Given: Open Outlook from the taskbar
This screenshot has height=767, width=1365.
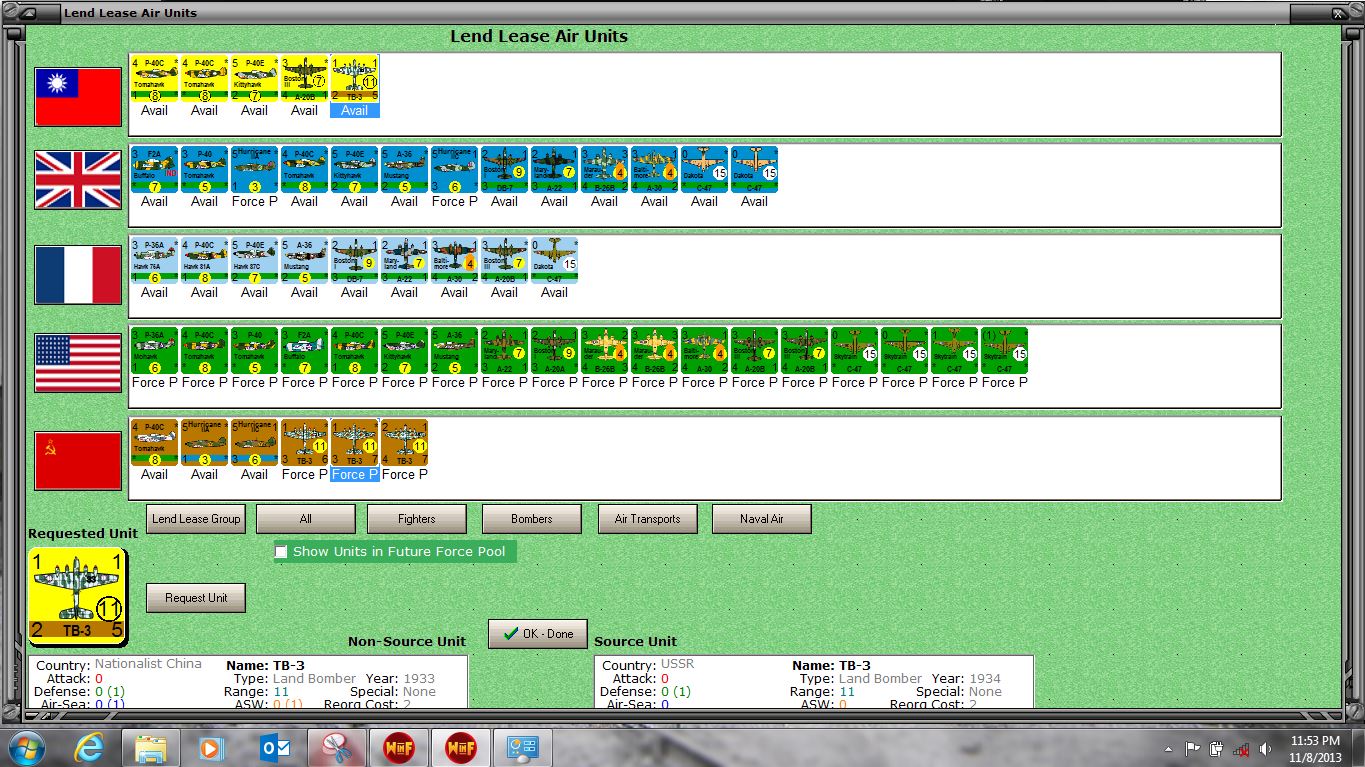Looking at the screenshot, I should coord(275,747).
